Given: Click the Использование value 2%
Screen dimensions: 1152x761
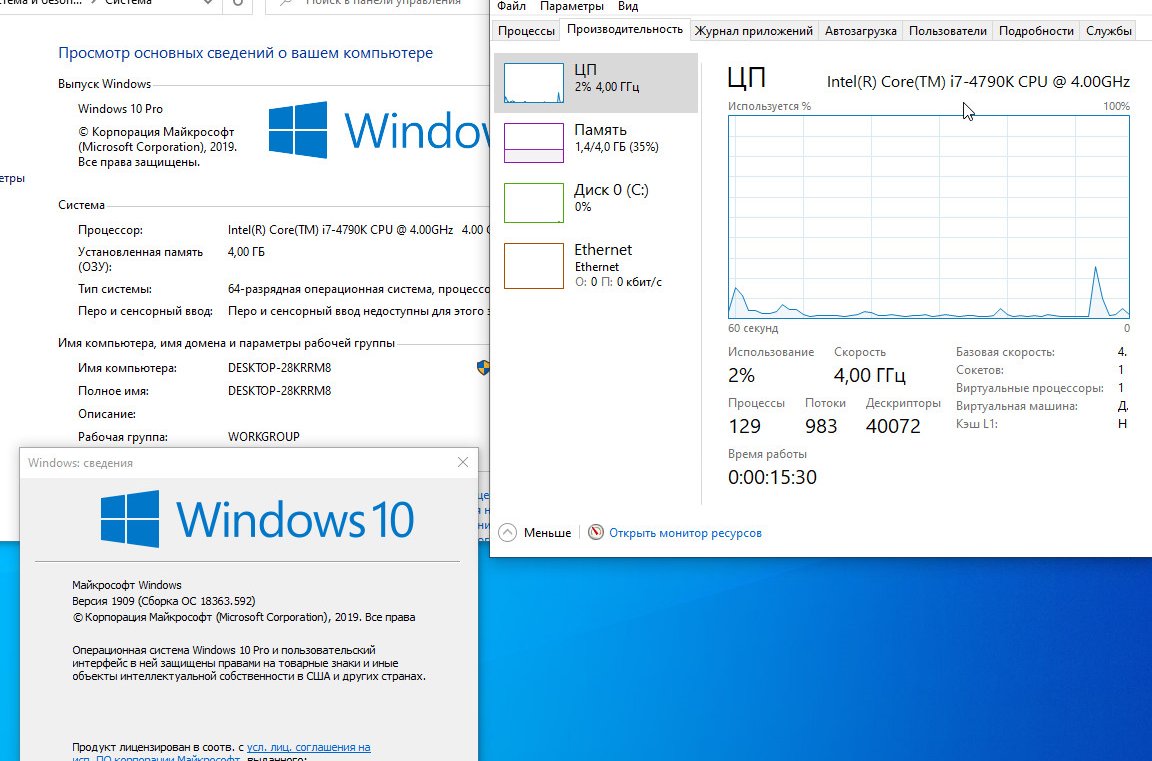Looking at the screenshot, I should tap(741, 375).
